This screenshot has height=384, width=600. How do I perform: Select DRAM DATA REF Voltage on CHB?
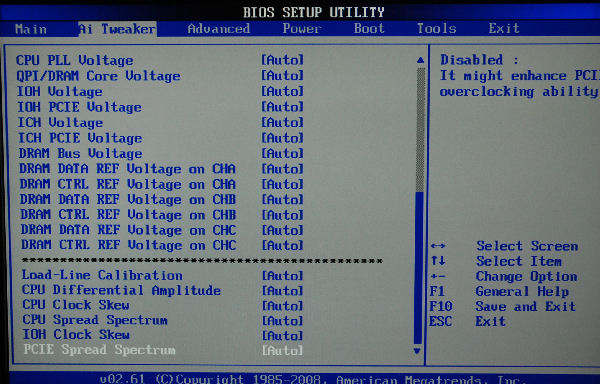pos(128,199)
